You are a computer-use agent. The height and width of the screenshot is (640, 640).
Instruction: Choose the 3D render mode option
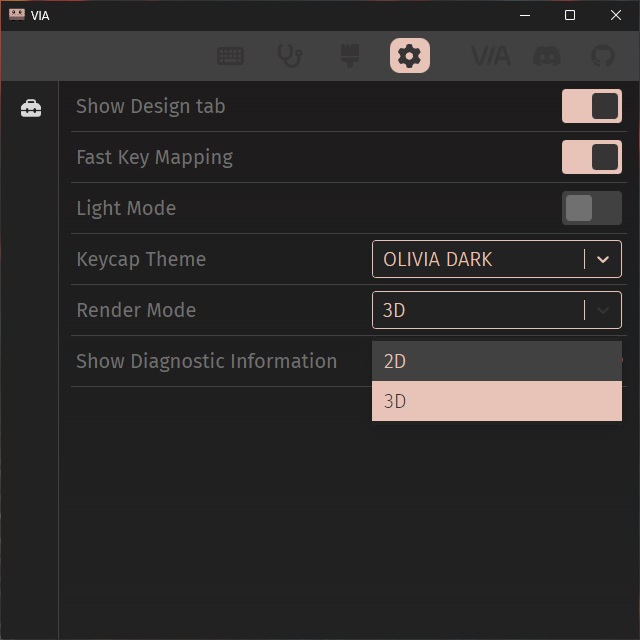coord(496,401)
